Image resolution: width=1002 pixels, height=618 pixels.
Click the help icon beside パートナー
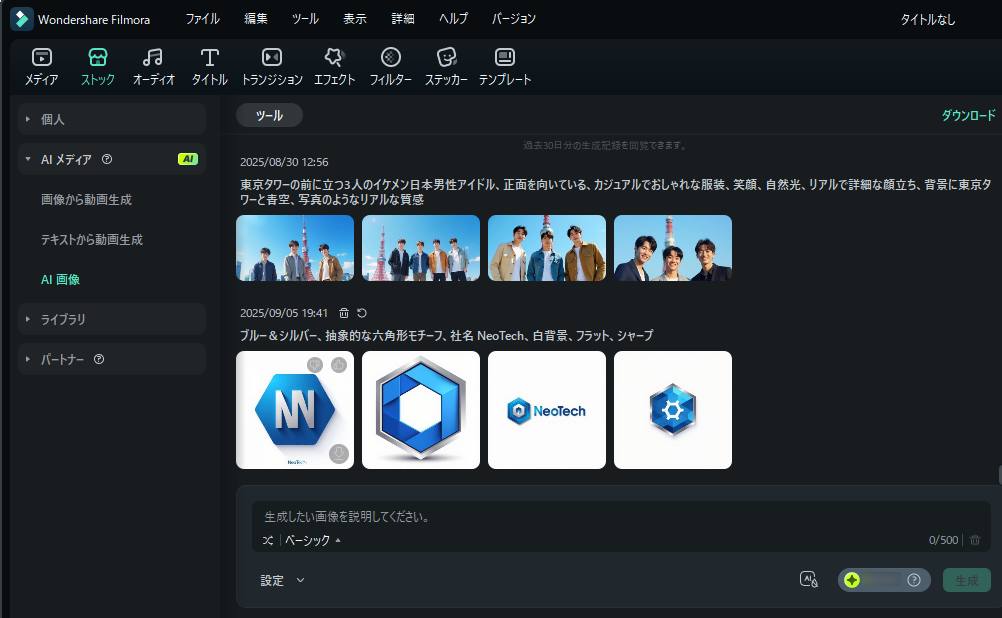point(99,359)
